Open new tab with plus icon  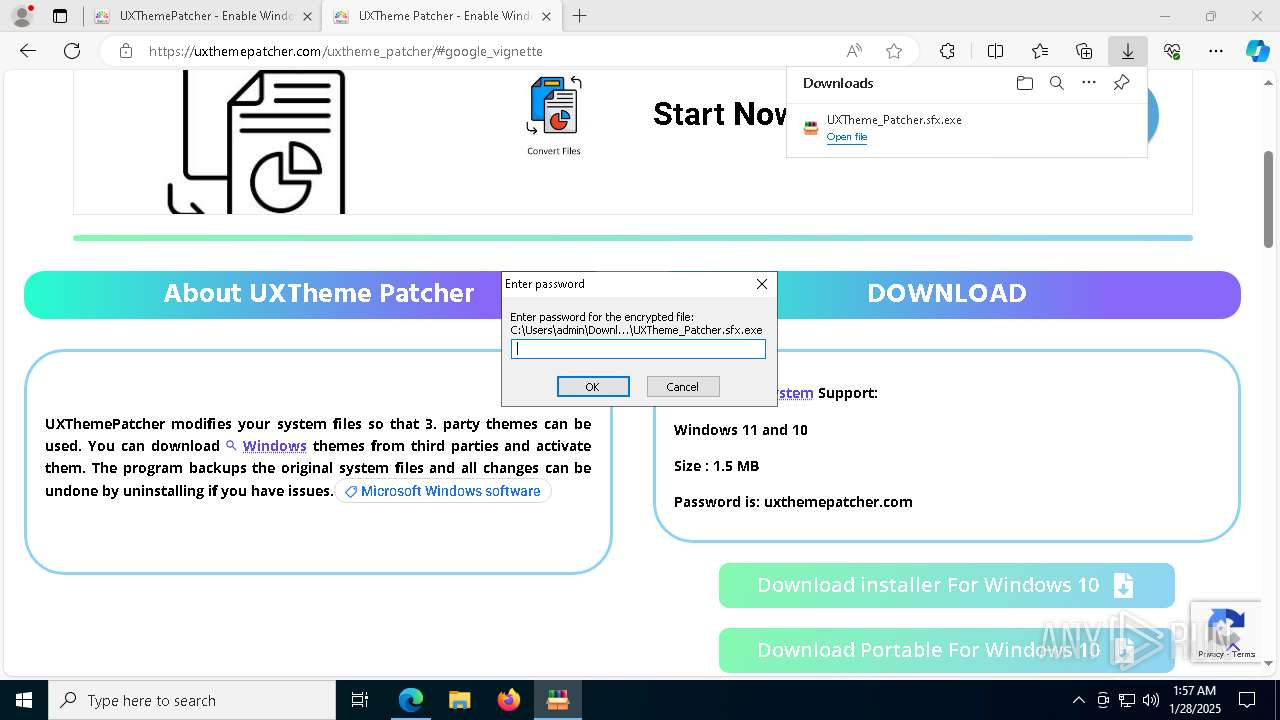[579, 16]
